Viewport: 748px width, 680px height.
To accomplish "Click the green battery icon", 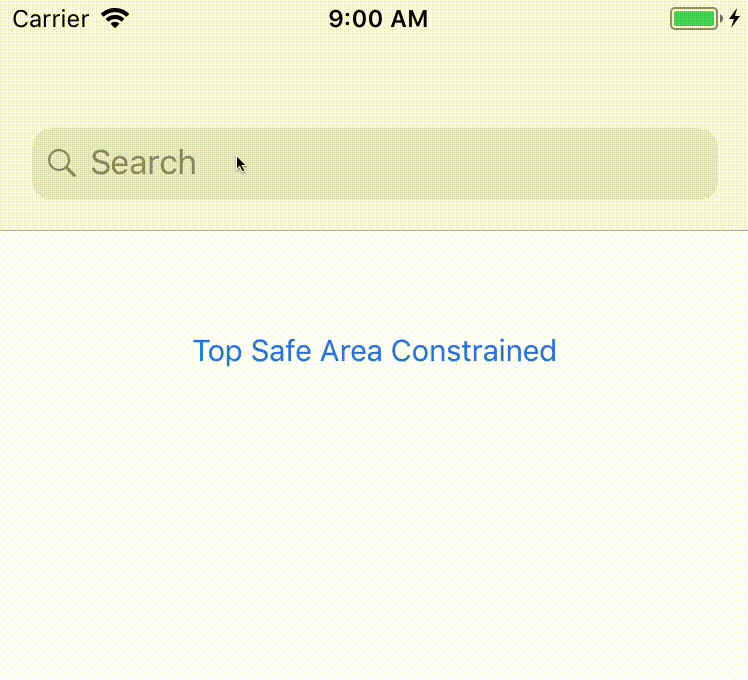I will tap(693, 19).
